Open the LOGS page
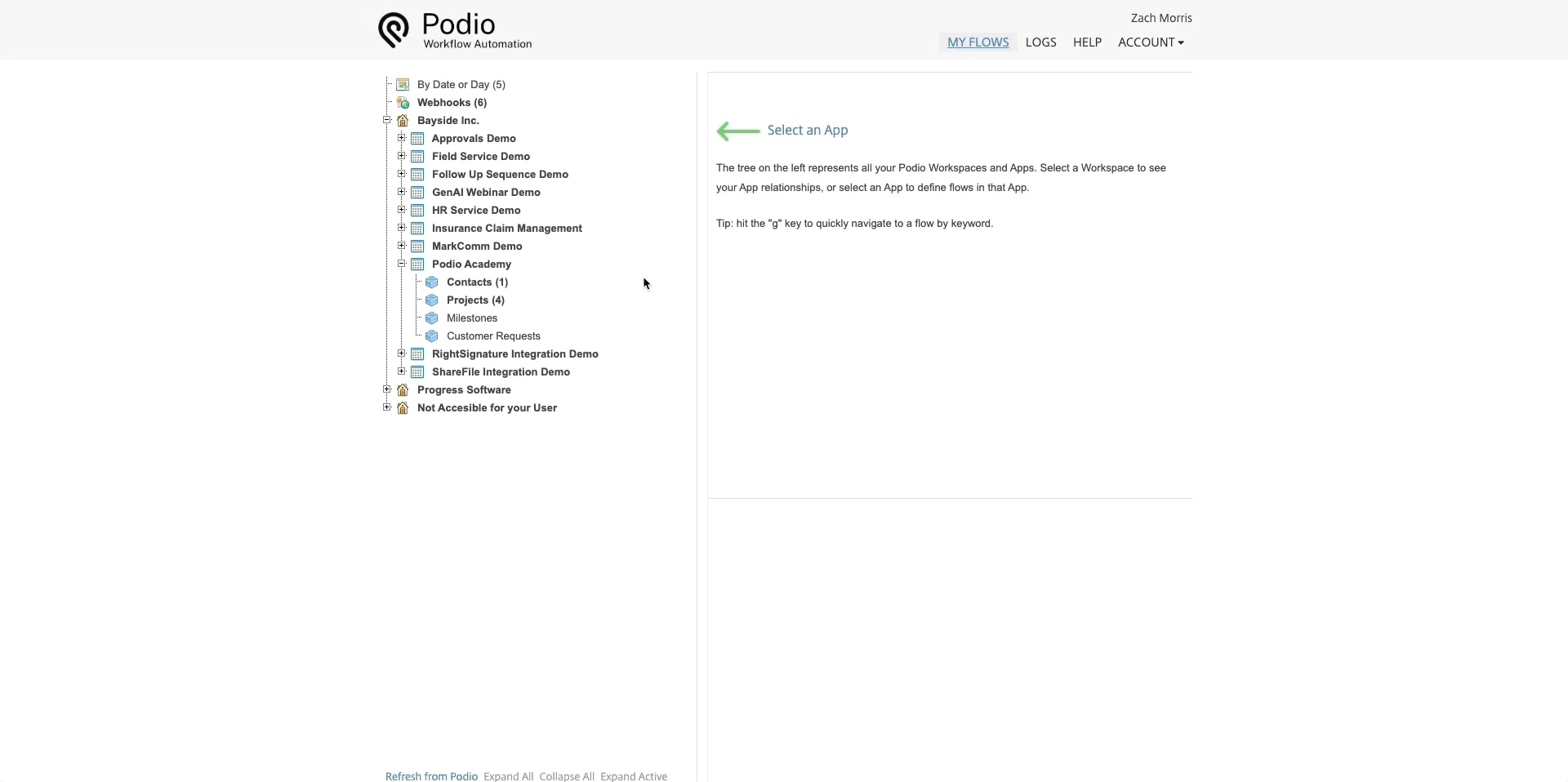This screenshot has width=1568, height=782. 1041,42
